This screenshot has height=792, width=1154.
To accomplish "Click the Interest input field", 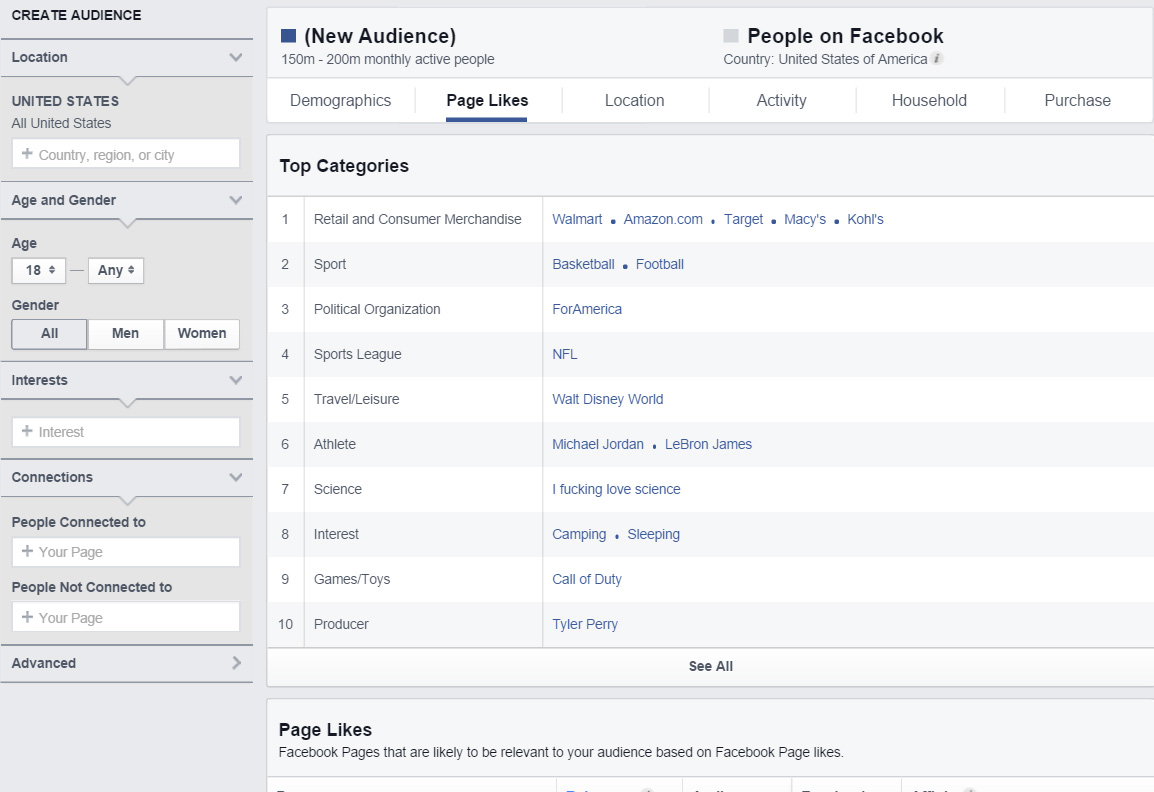I will pos(126,432).
